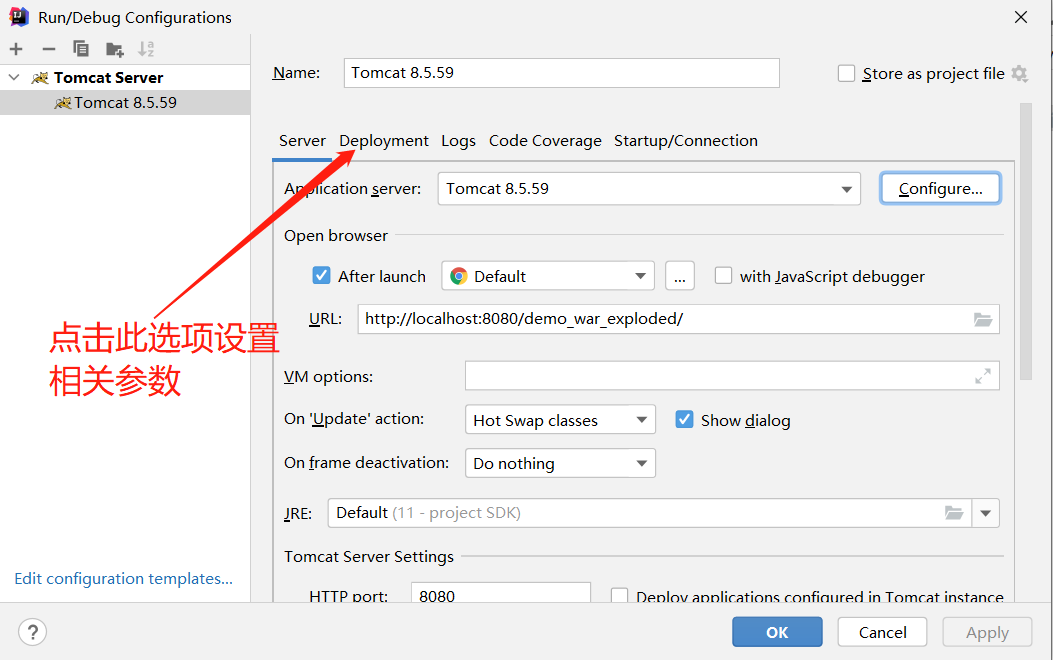Collapse the Tomcat Server tree node
The image size is (1053, 660).
[13, 77]
